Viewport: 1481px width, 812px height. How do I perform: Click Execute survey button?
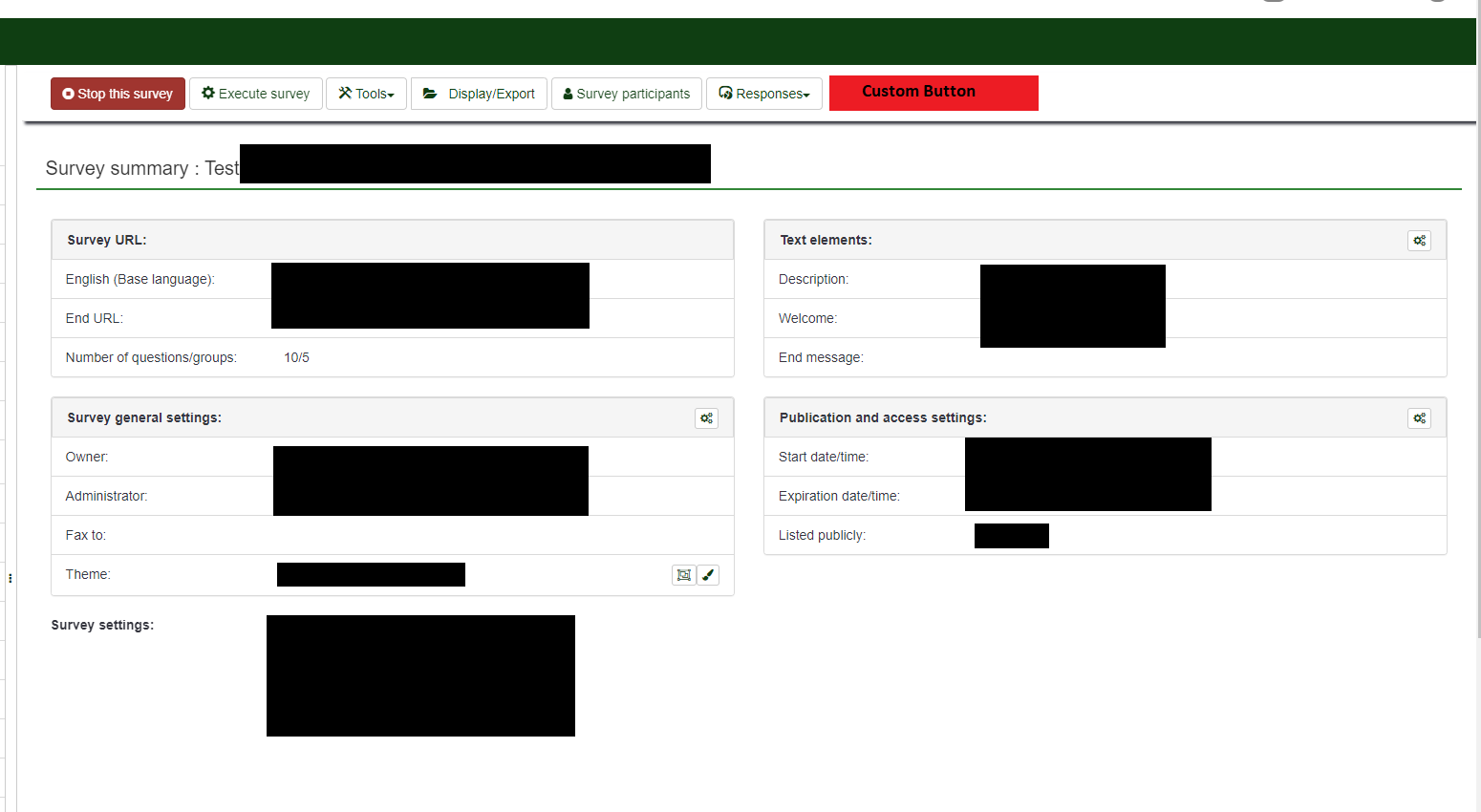coord(256,94)
